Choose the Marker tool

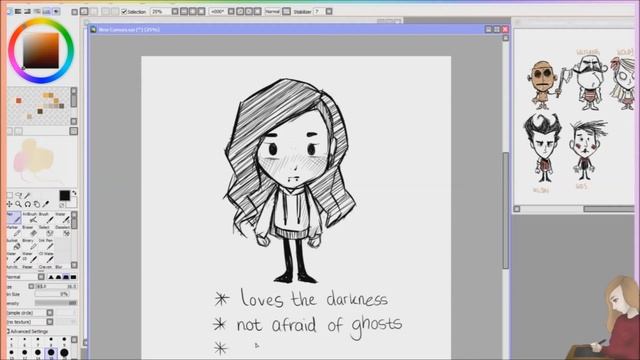[x=14, y=231]
